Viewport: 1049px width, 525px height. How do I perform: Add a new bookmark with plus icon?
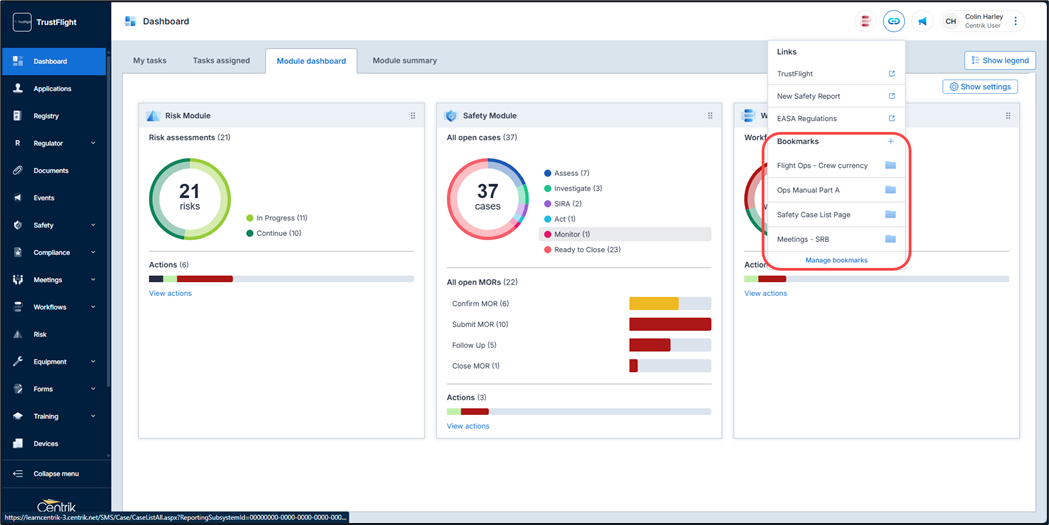pyautogui.click(x=891, y=141)
